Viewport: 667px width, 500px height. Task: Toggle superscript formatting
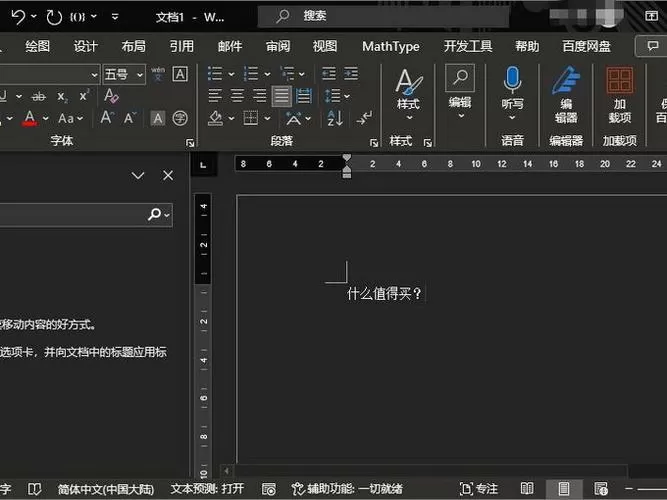coord(84,96)
